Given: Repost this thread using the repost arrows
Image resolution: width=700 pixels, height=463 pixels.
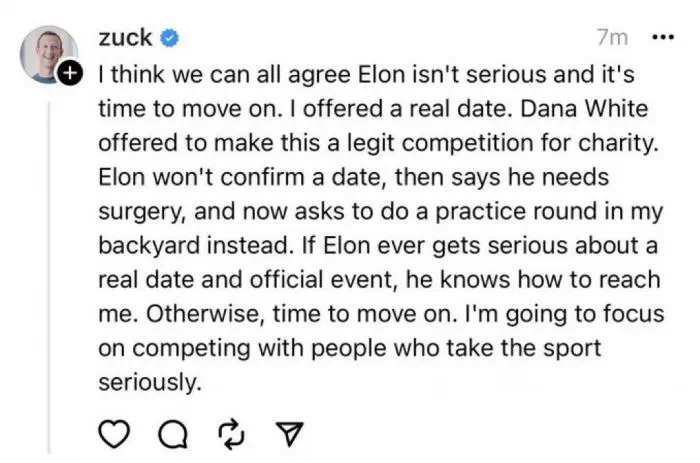Looking at the screenshot, I should [x=231, y=433].
